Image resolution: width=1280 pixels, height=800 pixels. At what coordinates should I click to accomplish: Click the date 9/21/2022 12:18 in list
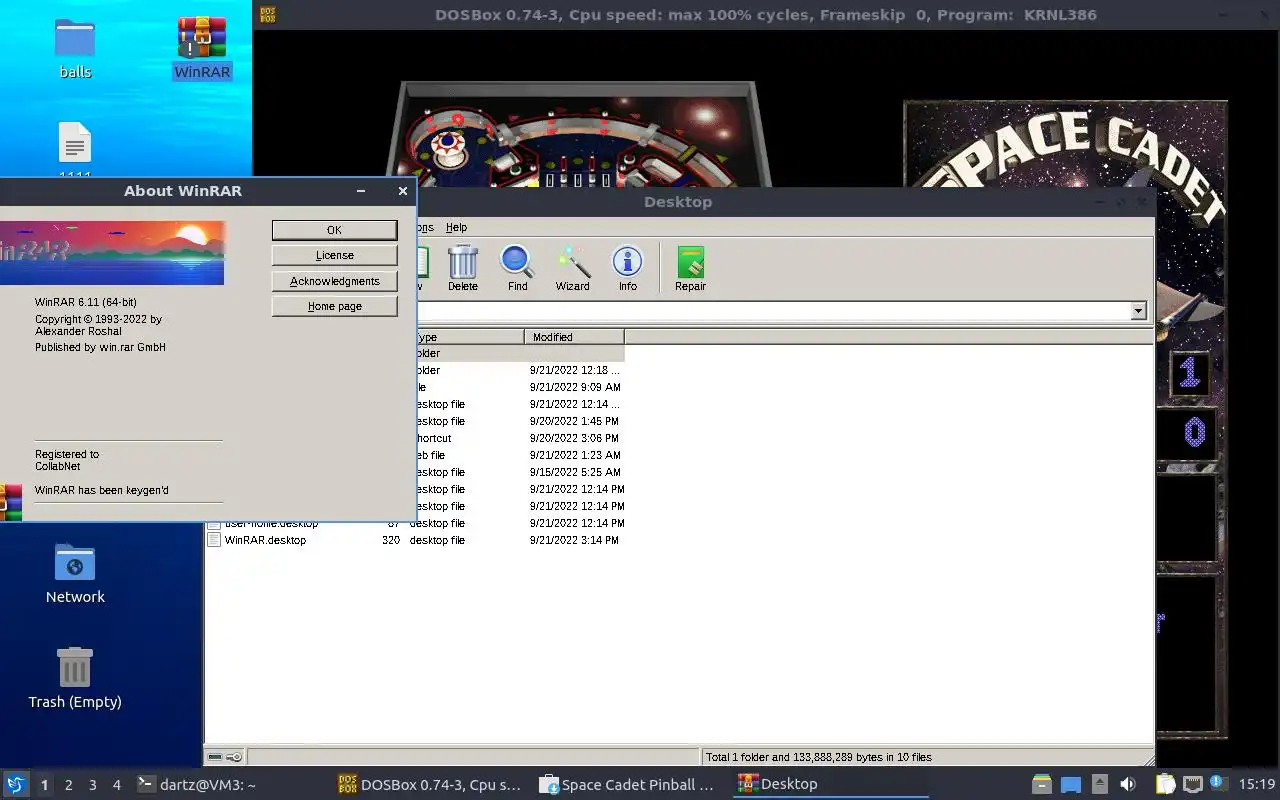point(574,370)
